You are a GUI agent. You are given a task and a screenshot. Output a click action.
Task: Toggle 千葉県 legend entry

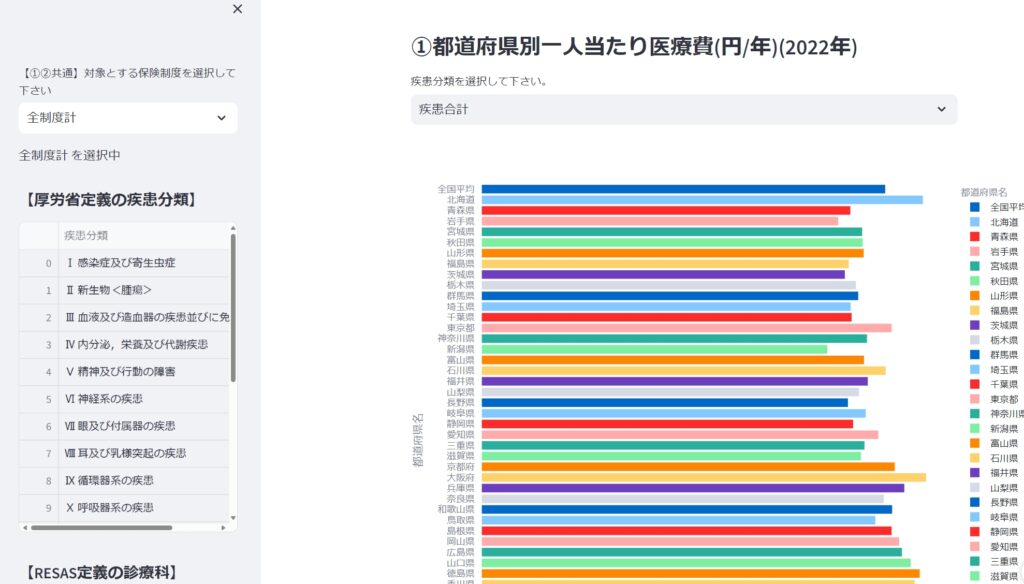tap(994, 385)
